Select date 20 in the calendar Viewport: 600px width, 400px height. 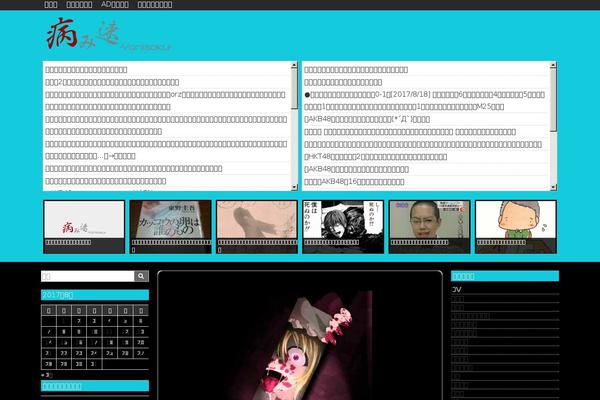(x=141, y=342)
